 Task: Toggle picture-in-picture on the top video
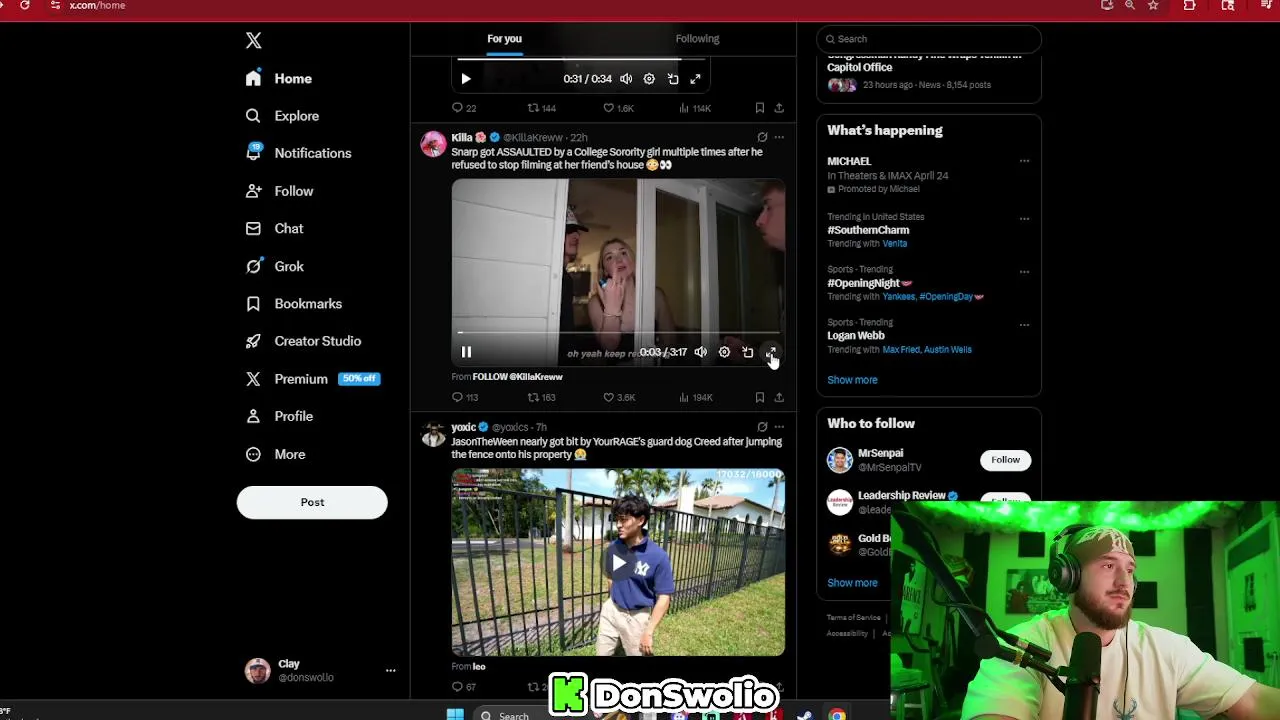coord(673,79)
